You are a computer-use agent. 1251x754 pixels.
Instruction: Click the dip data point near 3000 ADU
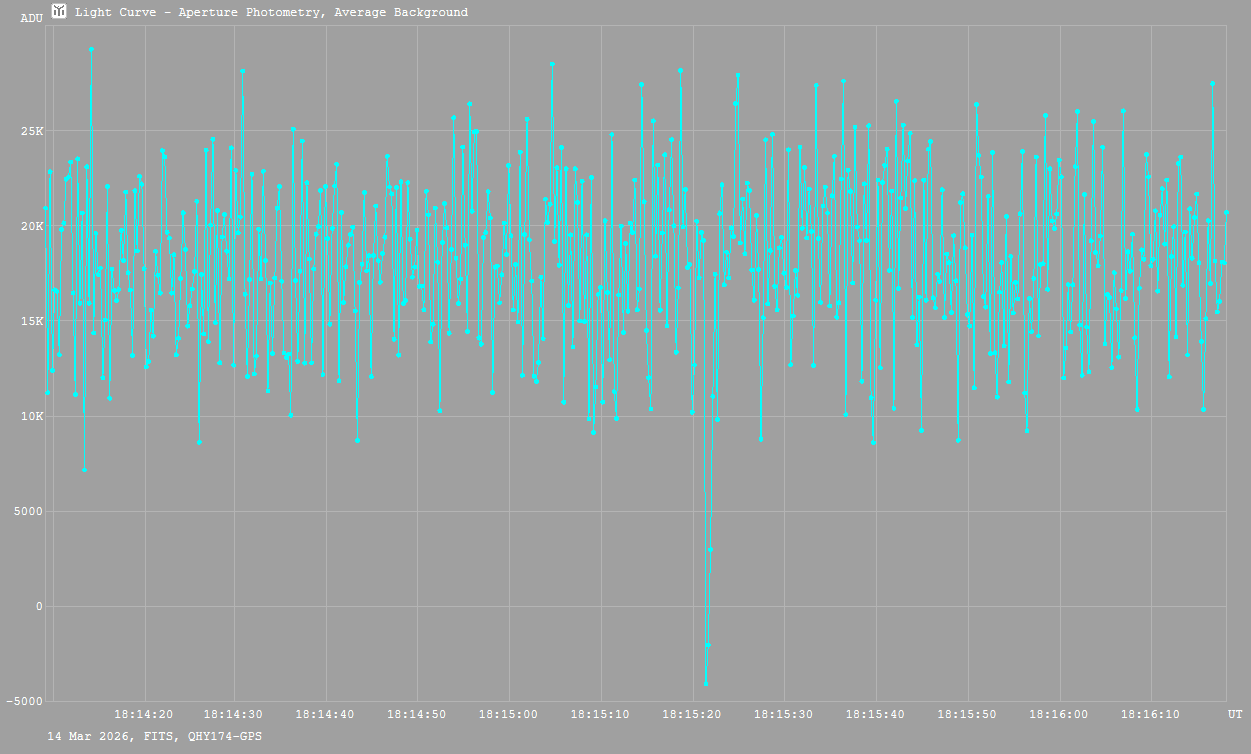710,549
